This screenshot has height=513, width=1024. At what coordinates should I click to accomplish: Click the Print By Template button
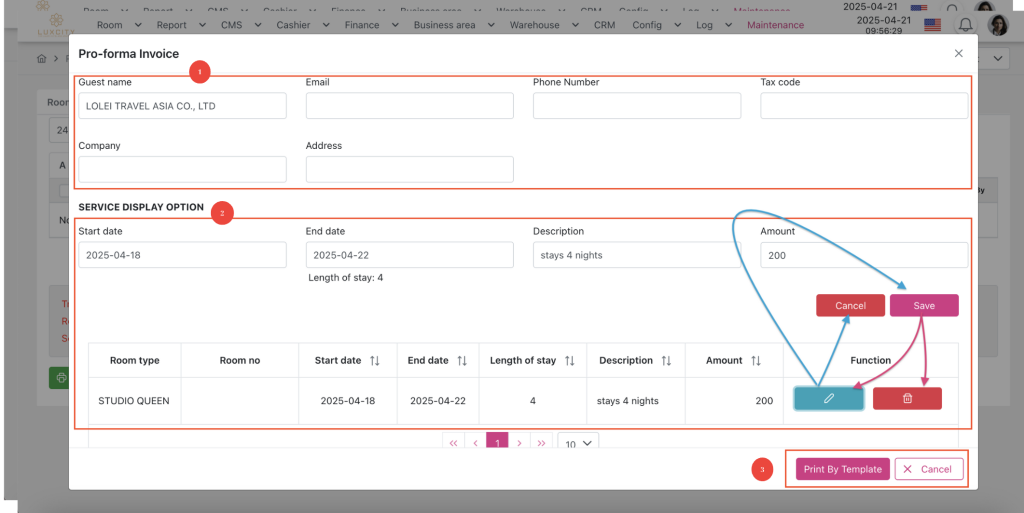coord(842,469)
